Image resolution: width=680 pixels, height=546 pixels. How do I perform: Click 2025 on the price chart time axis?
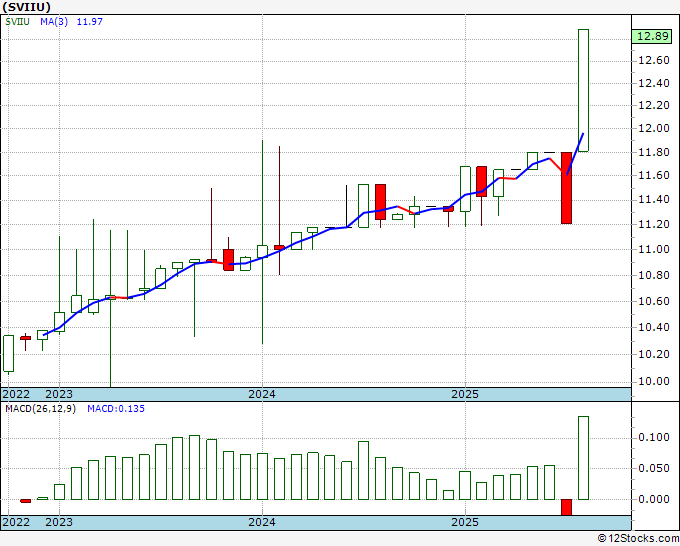(x=465, y=394)
